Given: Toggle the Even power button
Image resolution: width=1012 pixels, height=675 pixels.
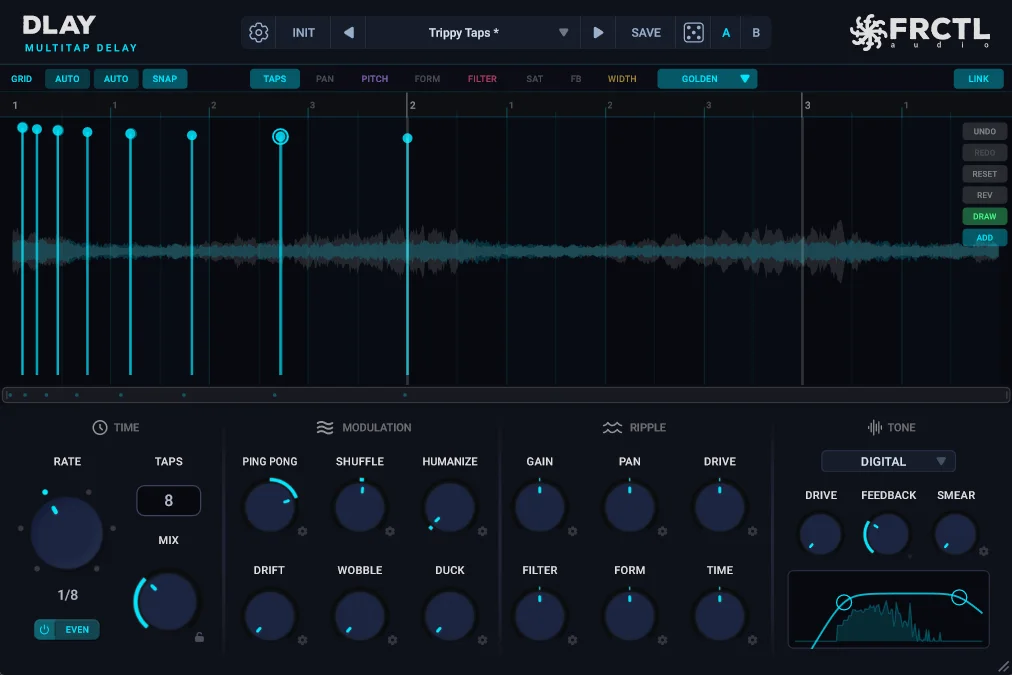Looking at the screenshot, I should coord(45,630).
